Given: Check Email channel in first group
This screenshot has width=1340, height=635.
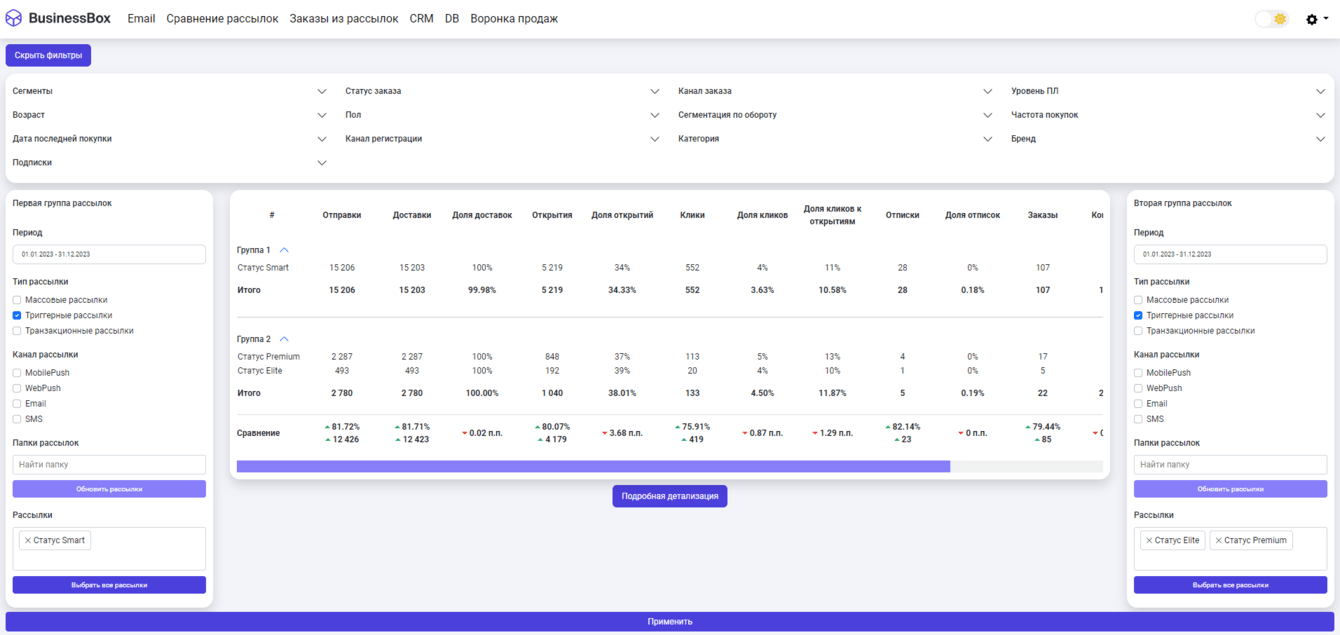Looking at the screenshot, I should 17,404.
